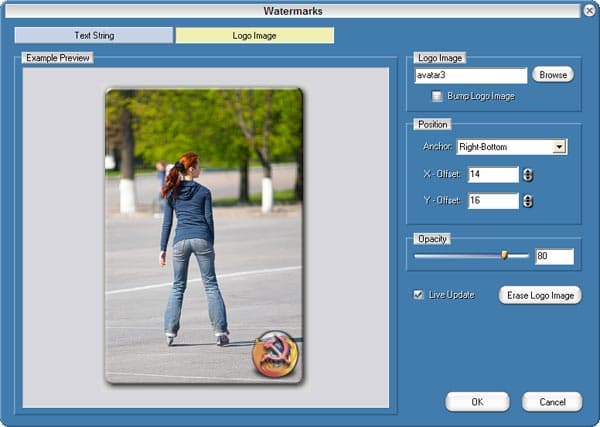Switch to the Text String tab
The height and width of the screenshot is (427, 600).
(x=94, y=36)
